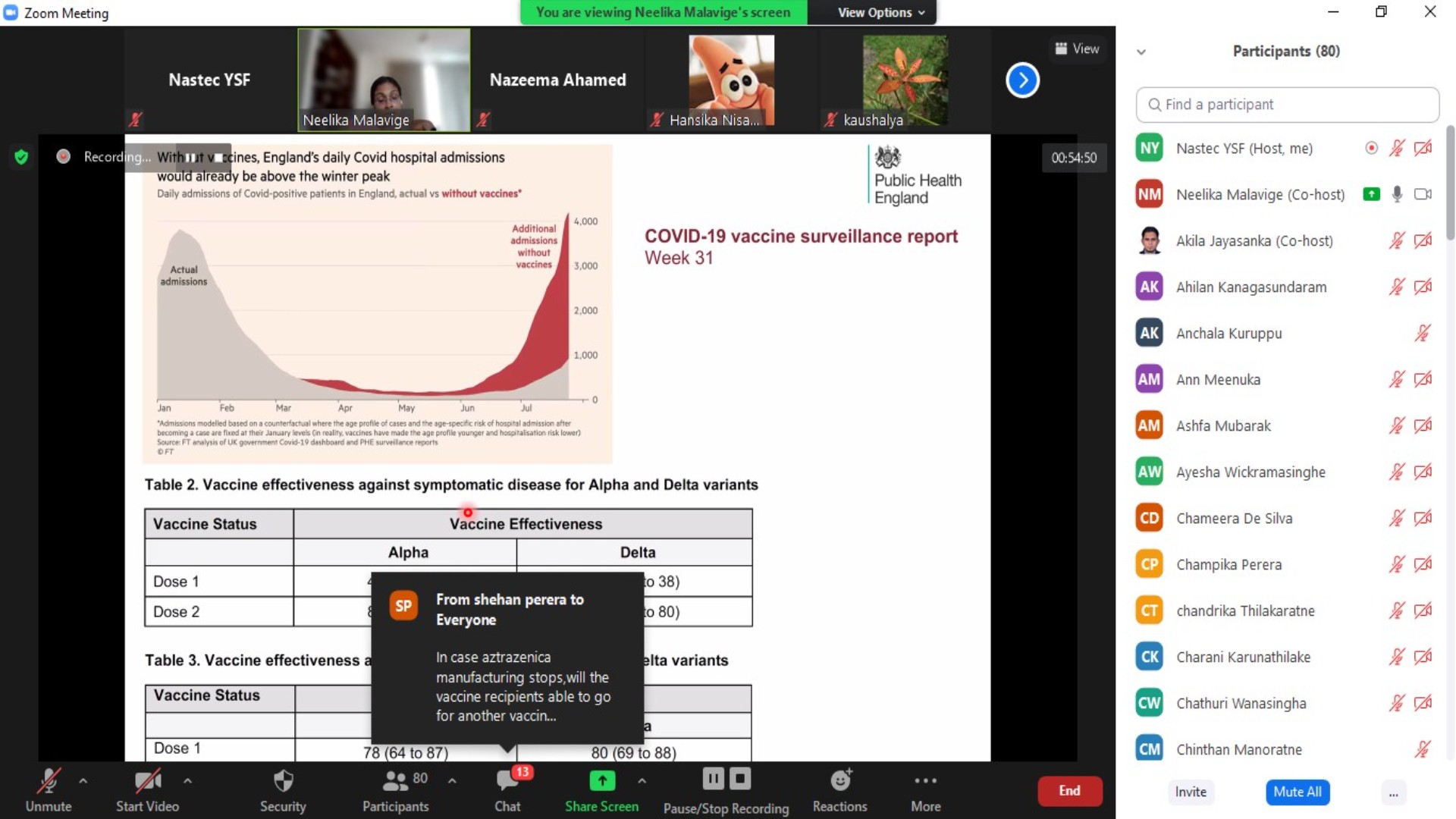Click the green encryption shield icon

[x=21, y=157]
